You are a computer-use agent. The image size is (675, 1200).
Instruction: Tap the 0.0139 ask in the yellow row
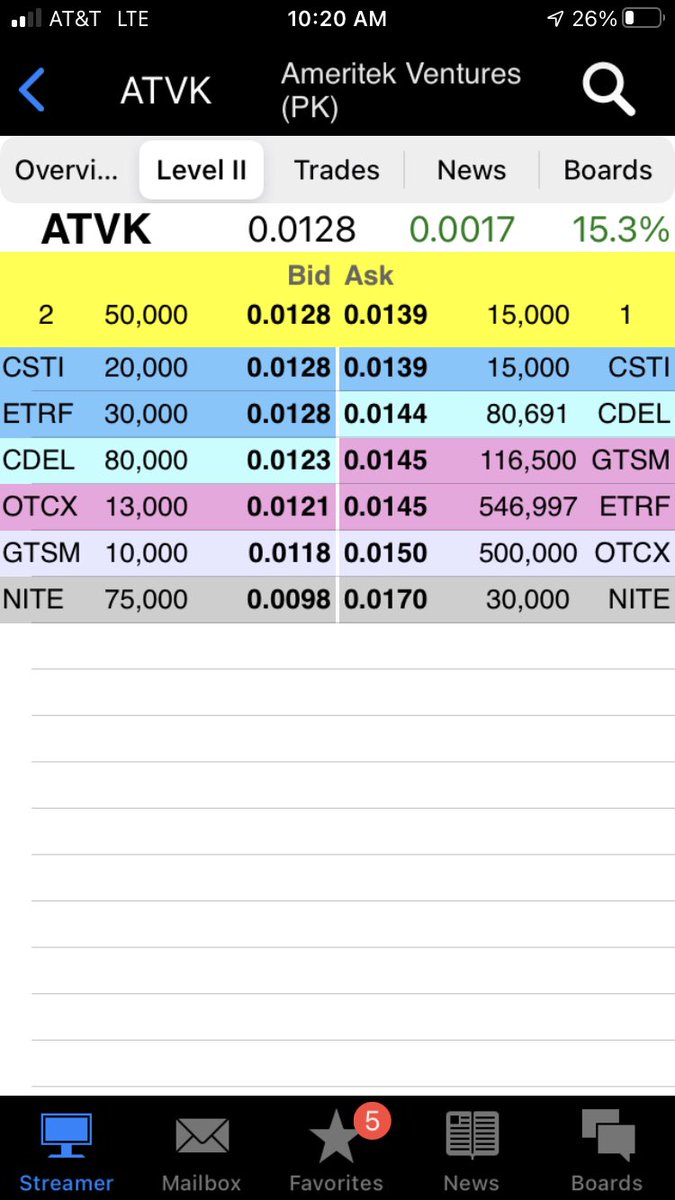[x=386, y=315]
